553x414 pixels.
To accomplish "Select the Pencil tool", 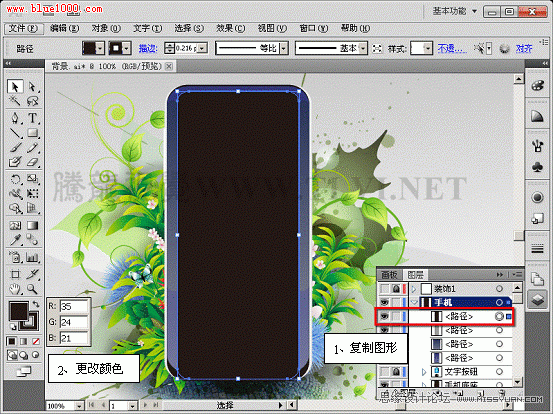I will point(32,148).
